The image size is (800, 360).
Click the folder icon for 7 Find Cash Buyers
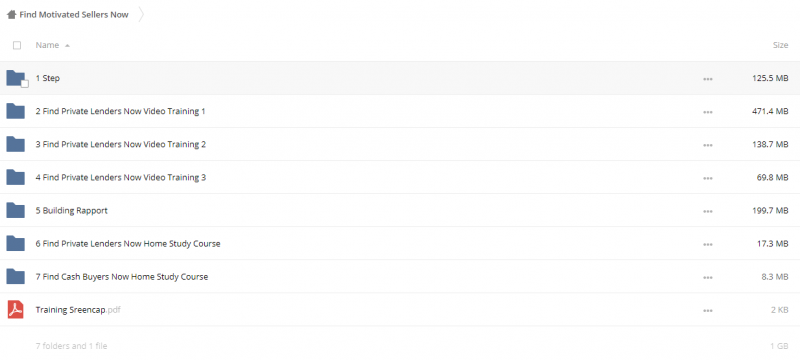coord(15,276)
